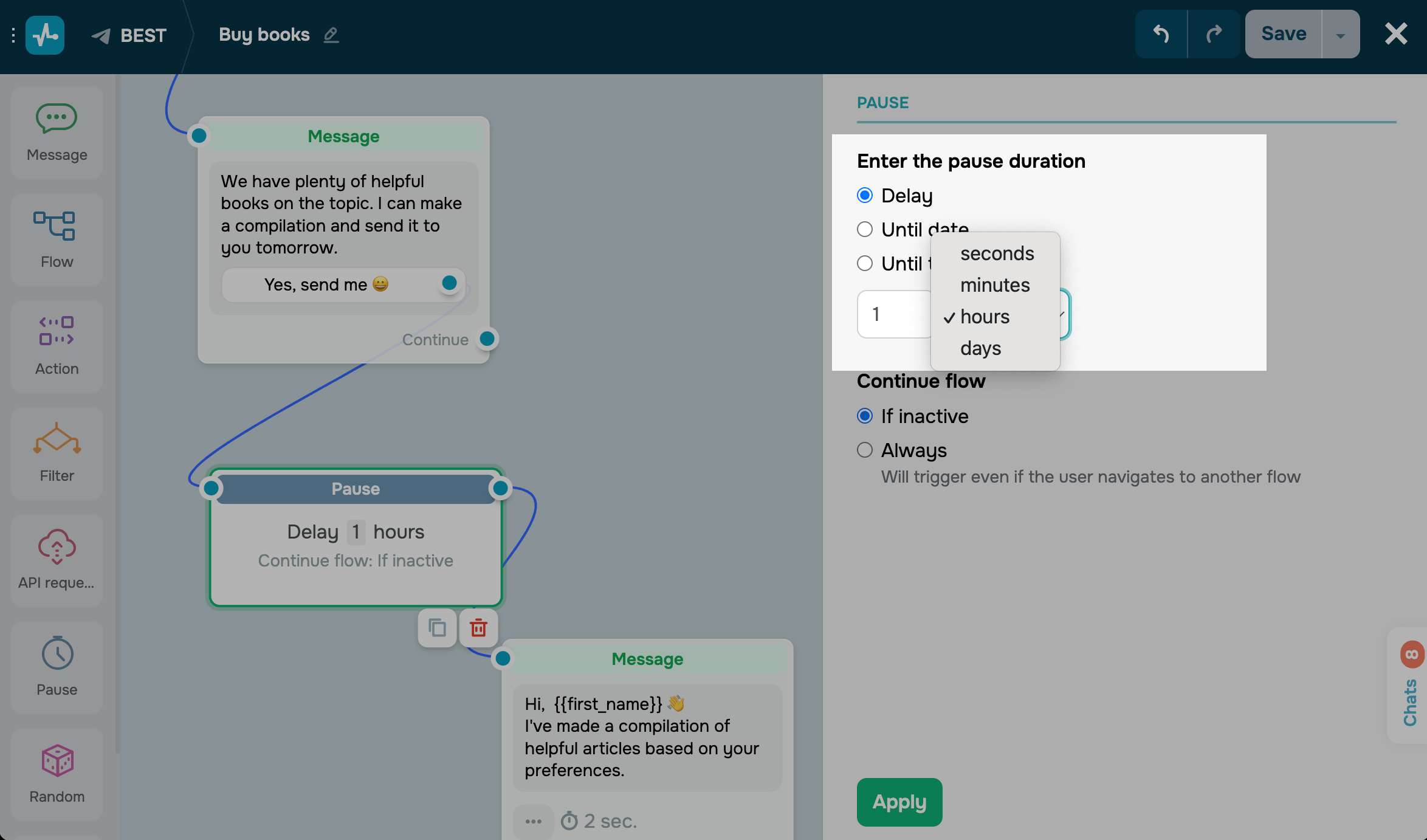Click the Apply button
The width and height of the screenshot is (1427, 840).
click(899, 802)
